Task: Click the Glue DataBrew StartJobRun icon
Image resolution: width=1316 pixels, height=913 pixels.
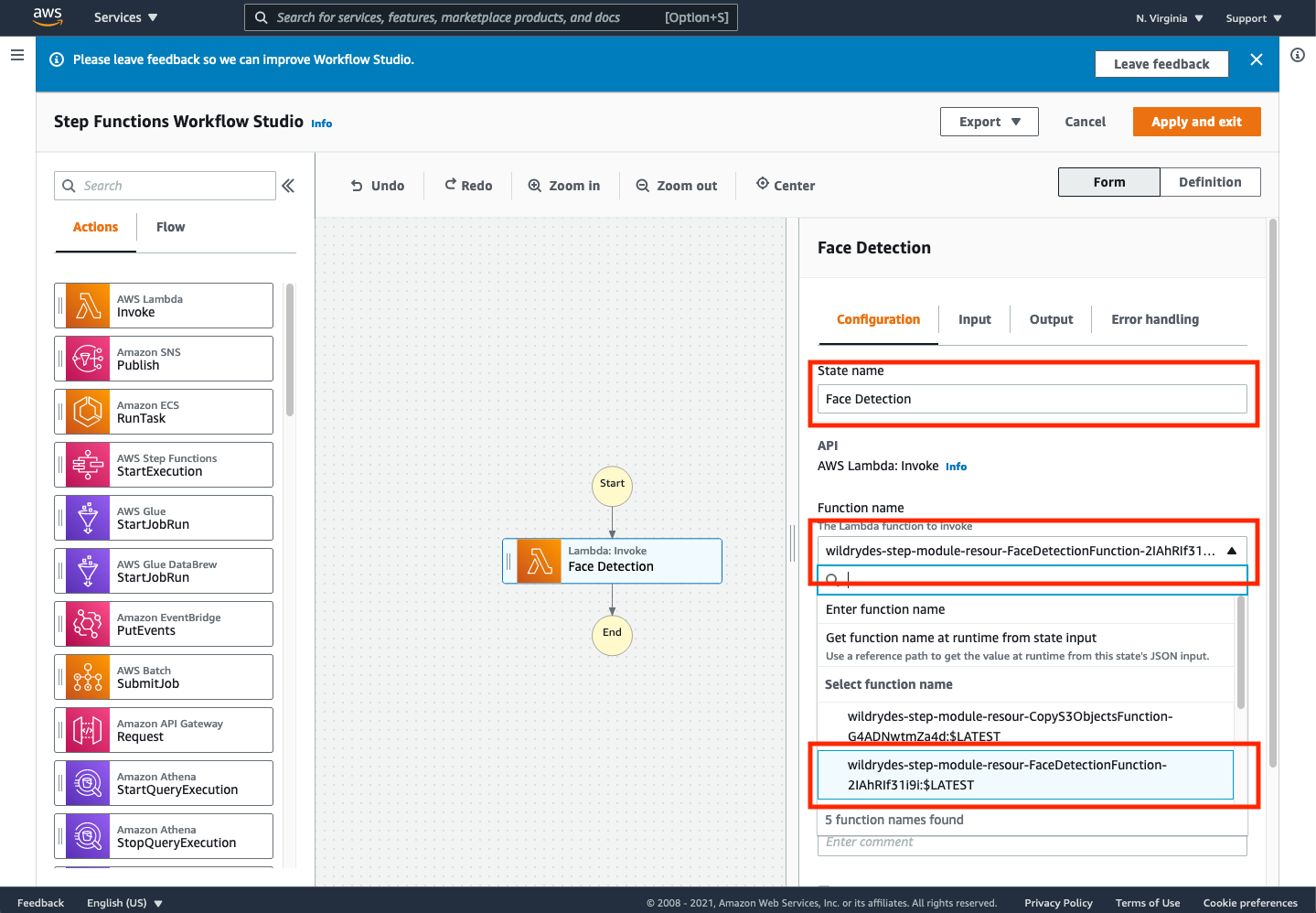Action: (88, 571)
